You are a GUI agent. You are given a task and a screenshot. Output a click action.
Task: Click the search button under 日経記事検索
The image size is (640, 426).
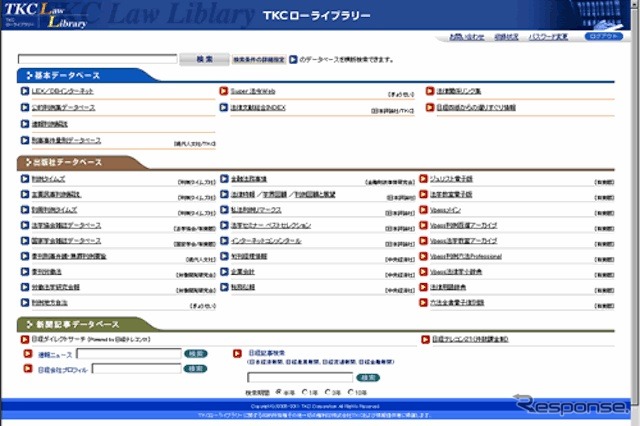click(368, 378)
